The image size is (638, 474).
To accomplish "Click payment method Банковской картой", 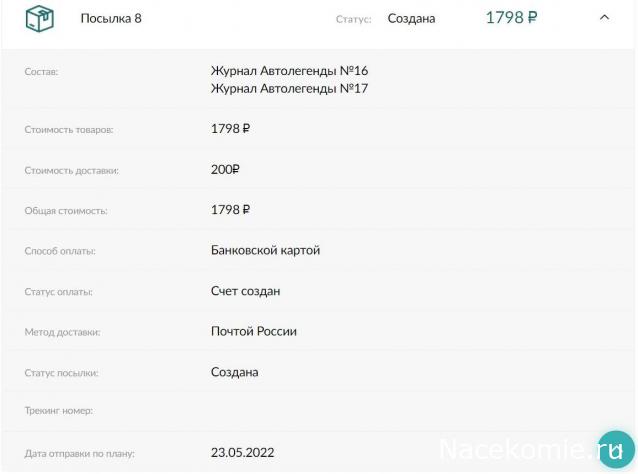I will (265, 250).
